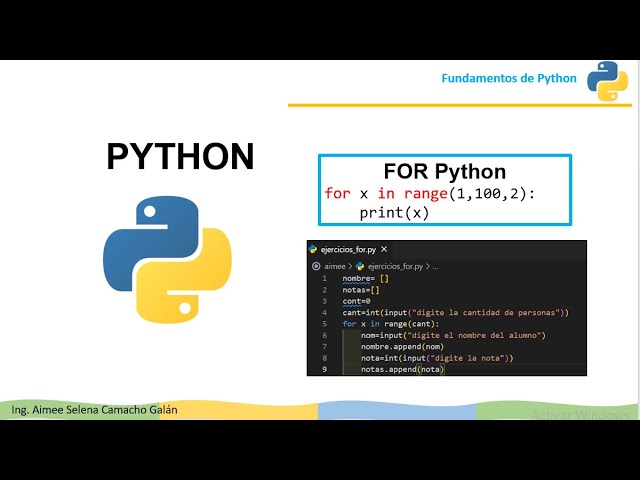Close the ejercicios_for.py tab
The width and height of the screenshot is (640, 480).
pos(384,249)
